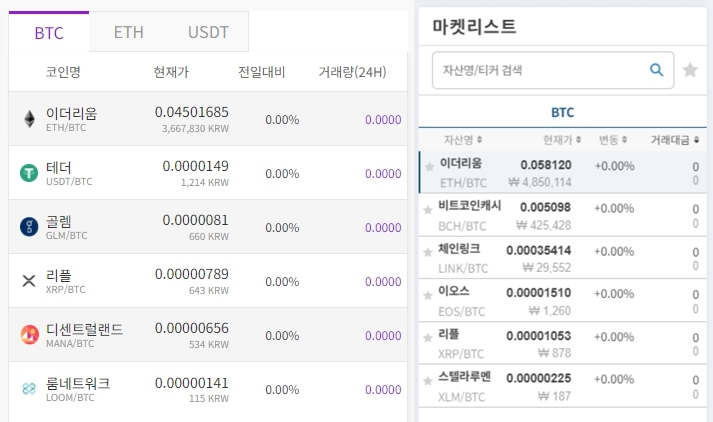This screenshot has height=422, width=713.
Task: Select the BTC tab in left panel
Action: (x=49, y=33)
